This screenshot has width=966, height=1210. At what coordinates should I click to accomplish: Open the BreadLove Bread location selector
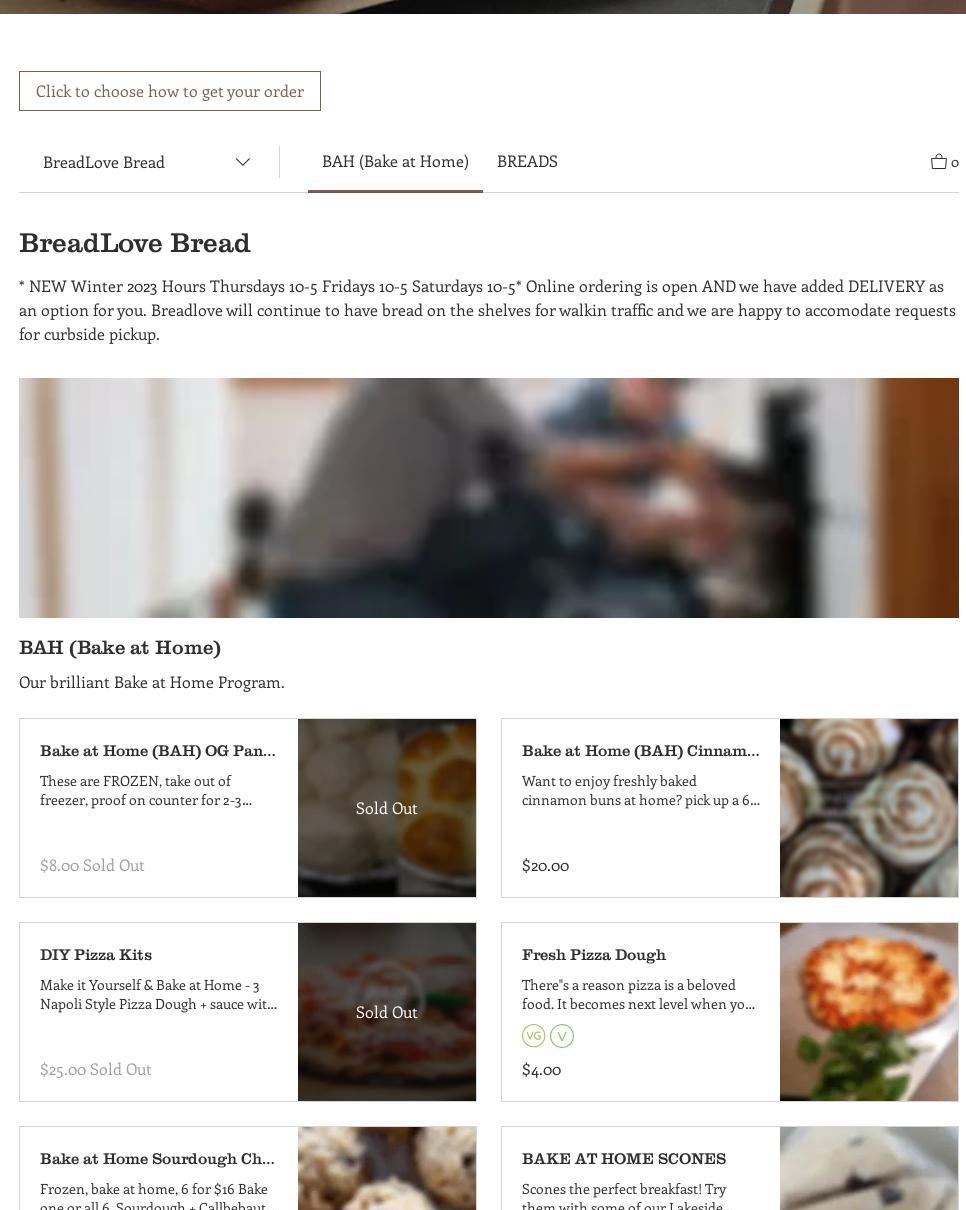point(146,162)
